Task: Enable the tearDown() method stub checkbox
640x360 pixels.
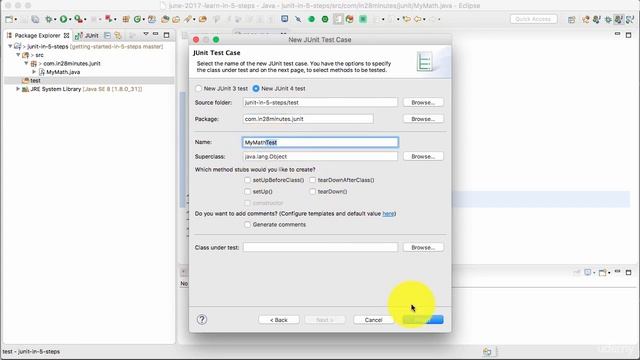Action: (313, 191)
